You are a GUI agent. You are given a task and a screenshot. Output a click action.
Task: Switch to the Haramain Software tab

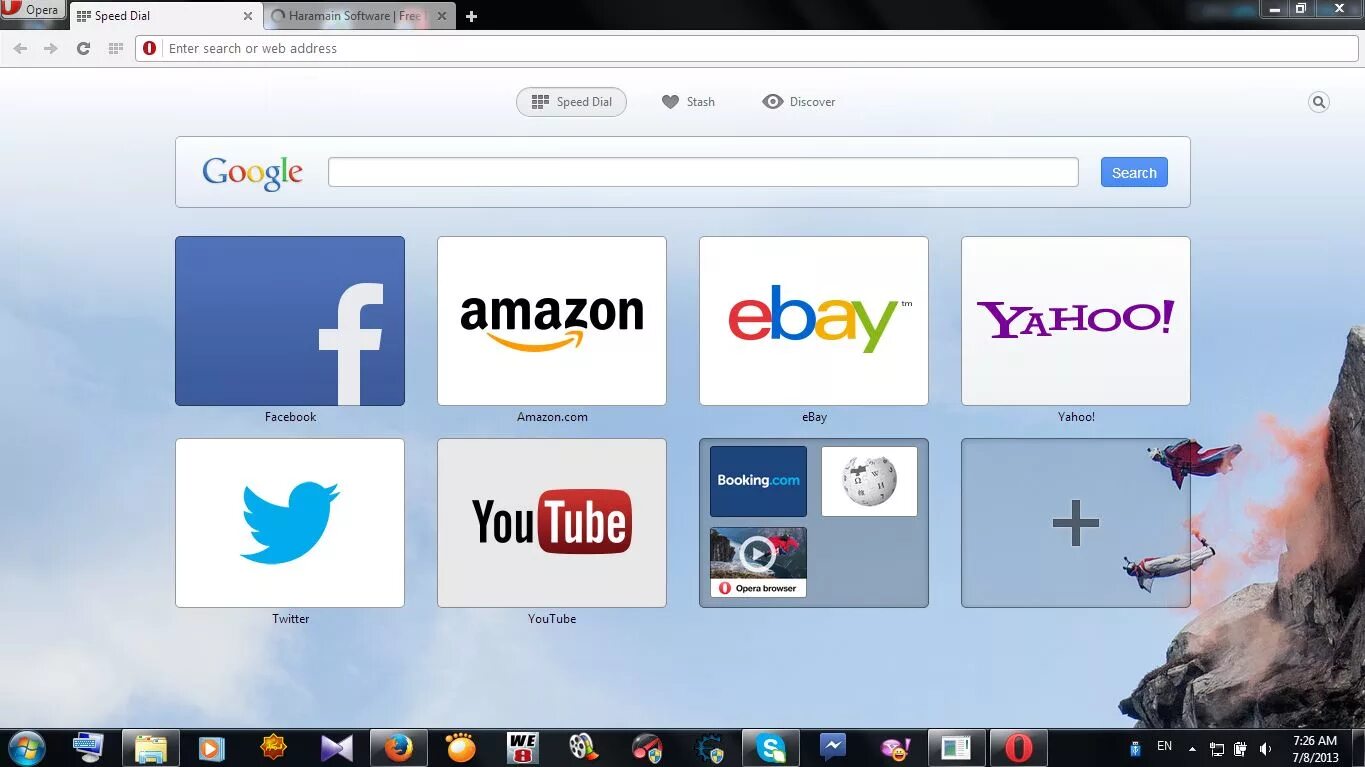pos(355,16)
